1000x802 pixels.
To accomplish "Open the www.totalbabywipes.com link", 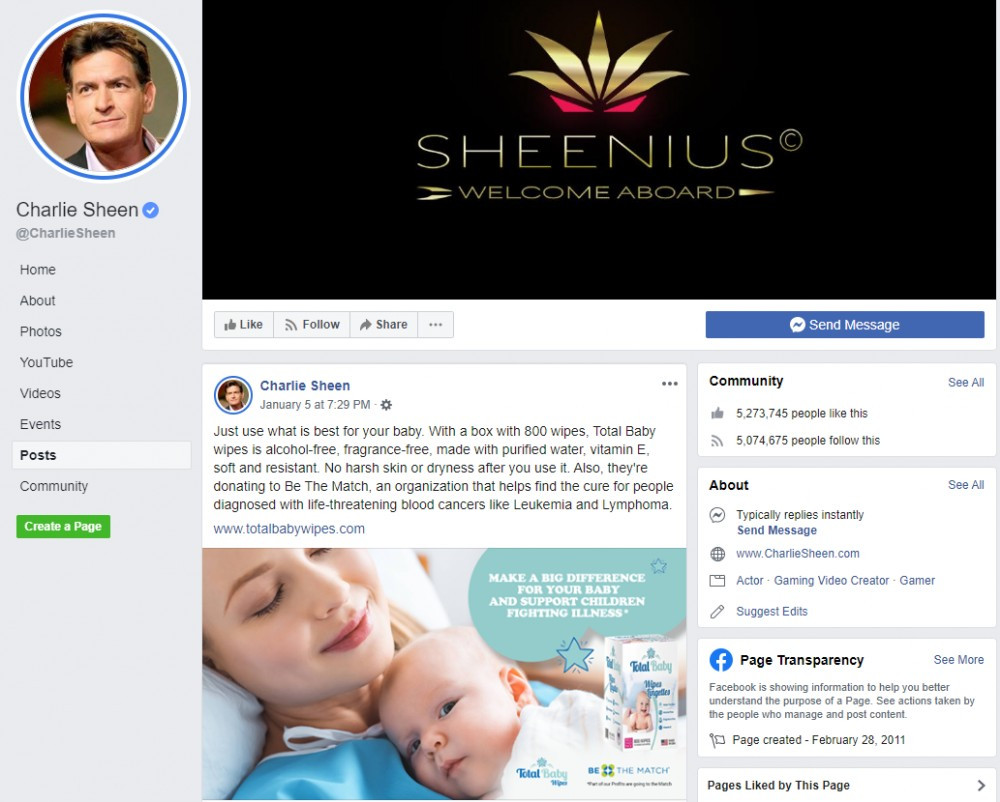I will pos(289,529).
